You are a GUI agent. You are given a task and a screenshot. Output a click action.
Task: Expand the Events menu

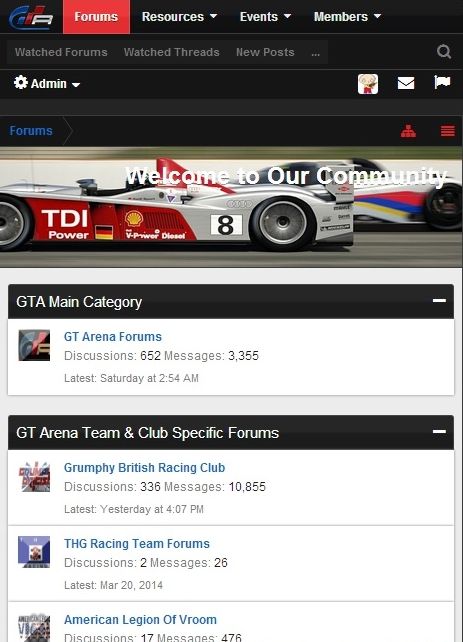[265, 17]
